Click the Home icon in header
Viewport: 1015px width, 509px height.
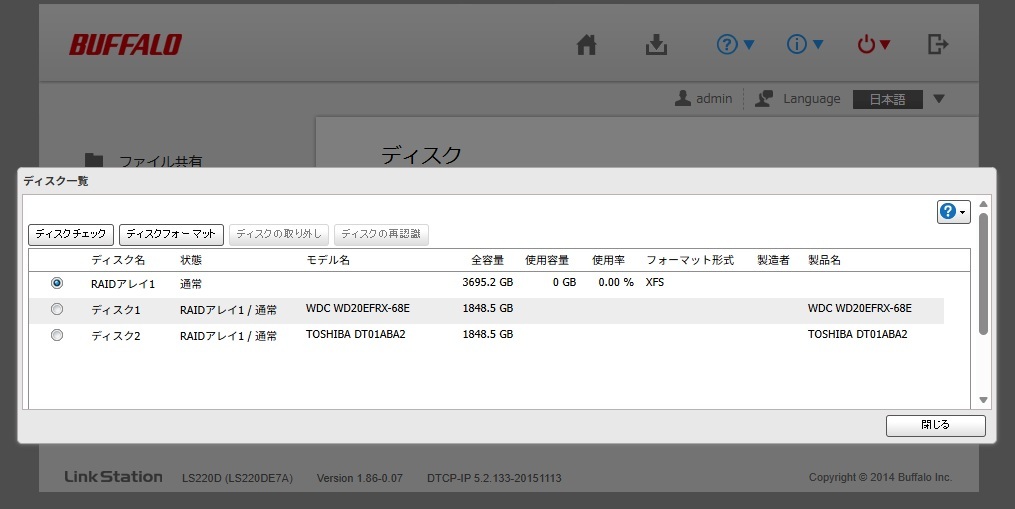[x=587, y=45]
